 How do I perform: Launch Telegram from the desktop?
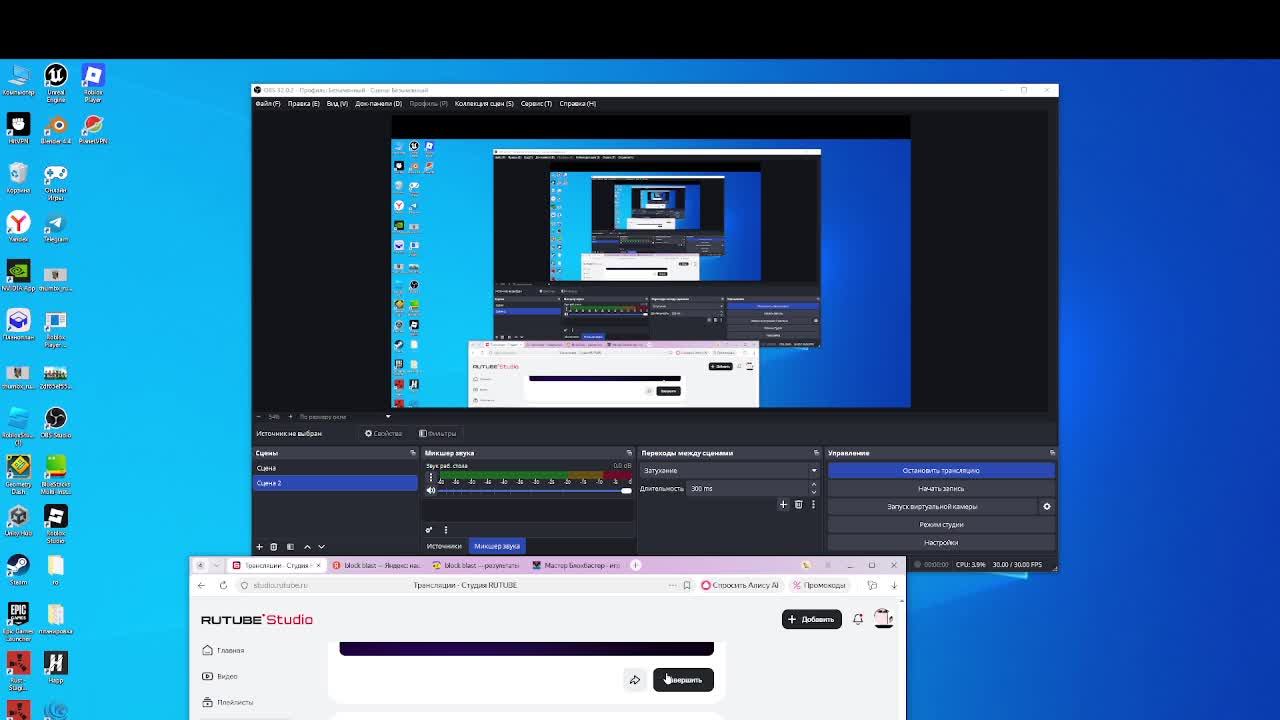point(56,229)
